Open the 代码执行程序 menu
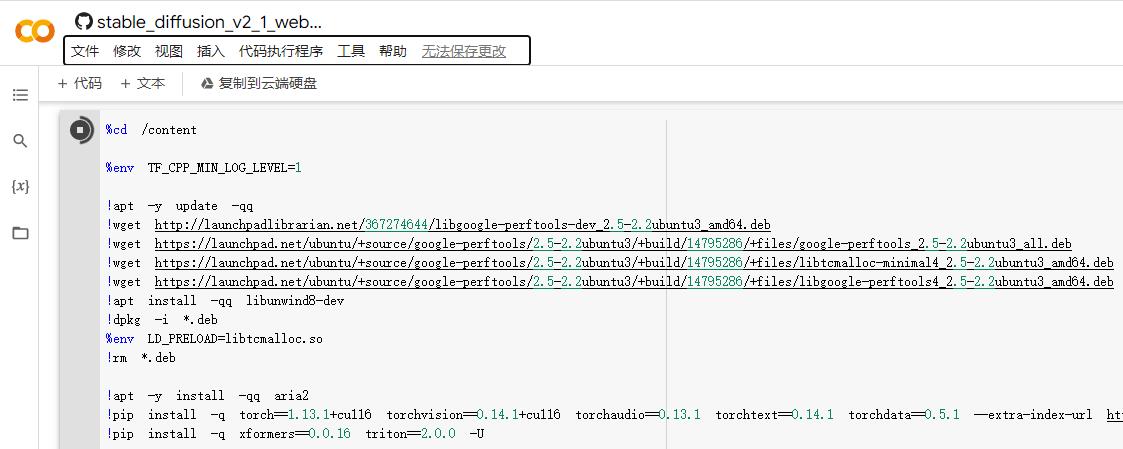The width and height of the screenshot is (1123, 449). tap(281, 51)
